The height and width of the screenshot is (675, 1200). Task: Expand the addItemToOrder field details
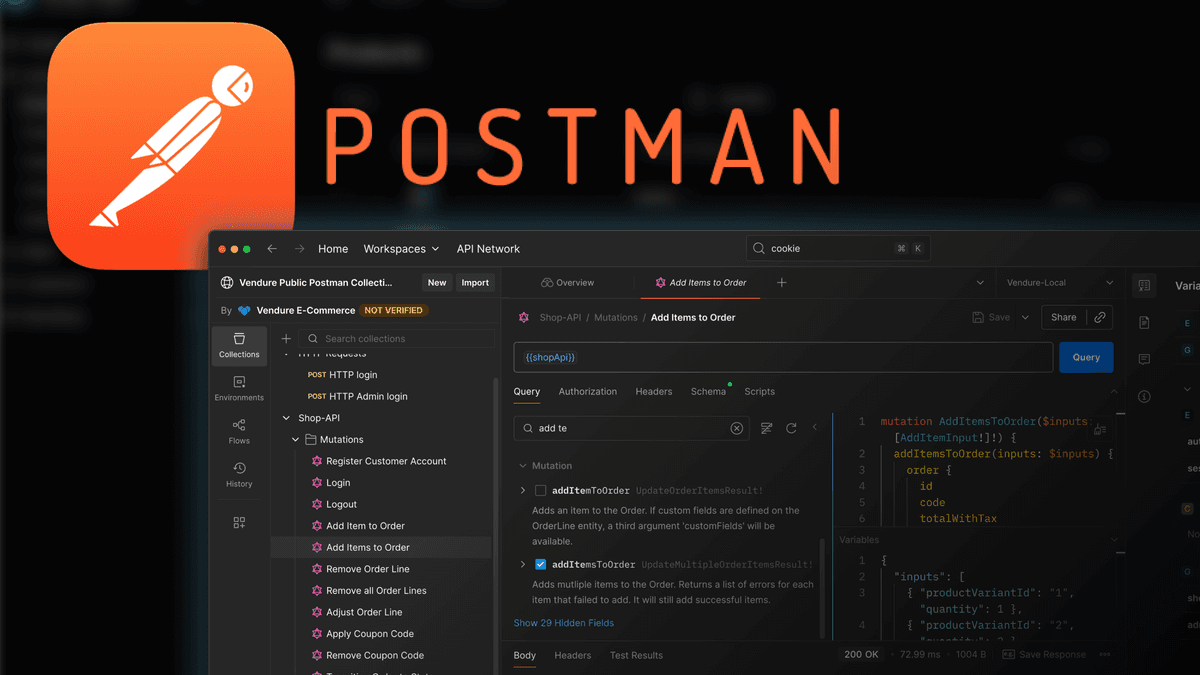pos(522,491)
